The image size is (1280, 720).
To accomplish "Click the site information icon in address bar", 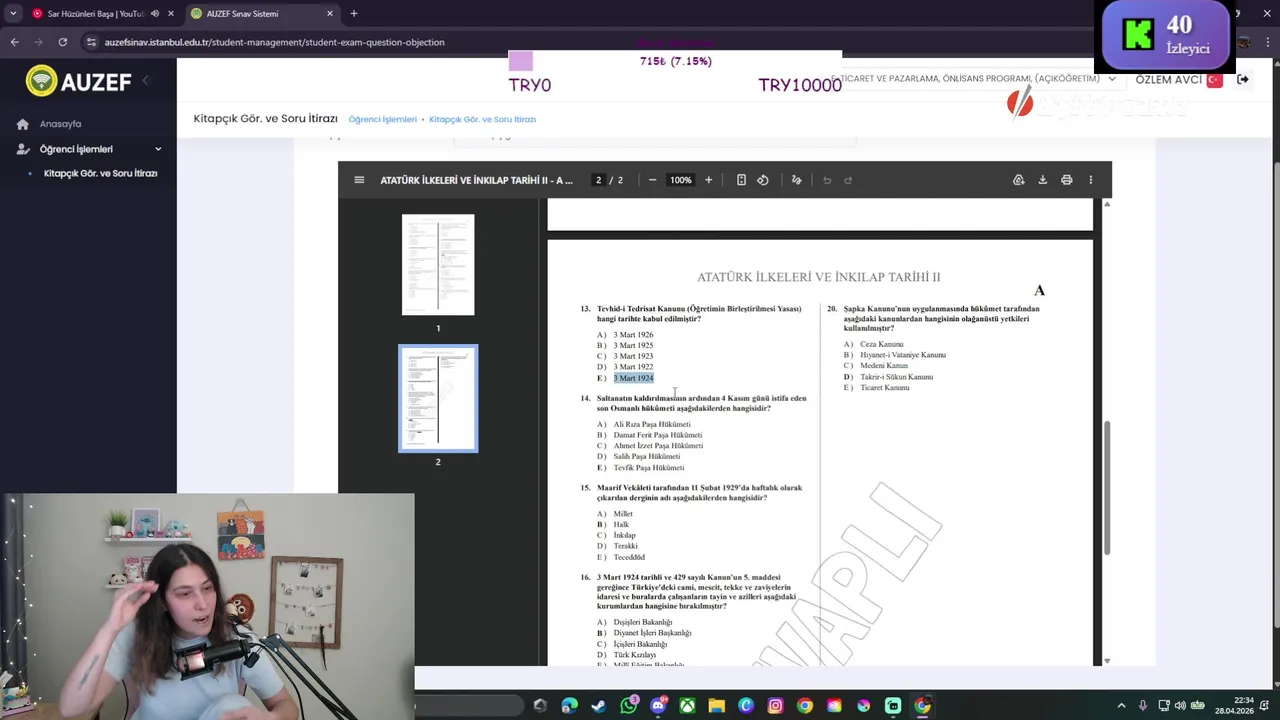I will 91,42.
